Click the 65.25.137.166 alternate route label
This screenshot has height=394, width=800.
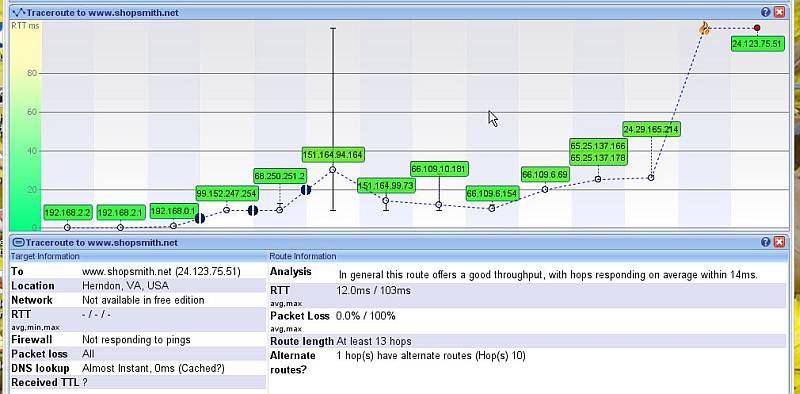597,146
